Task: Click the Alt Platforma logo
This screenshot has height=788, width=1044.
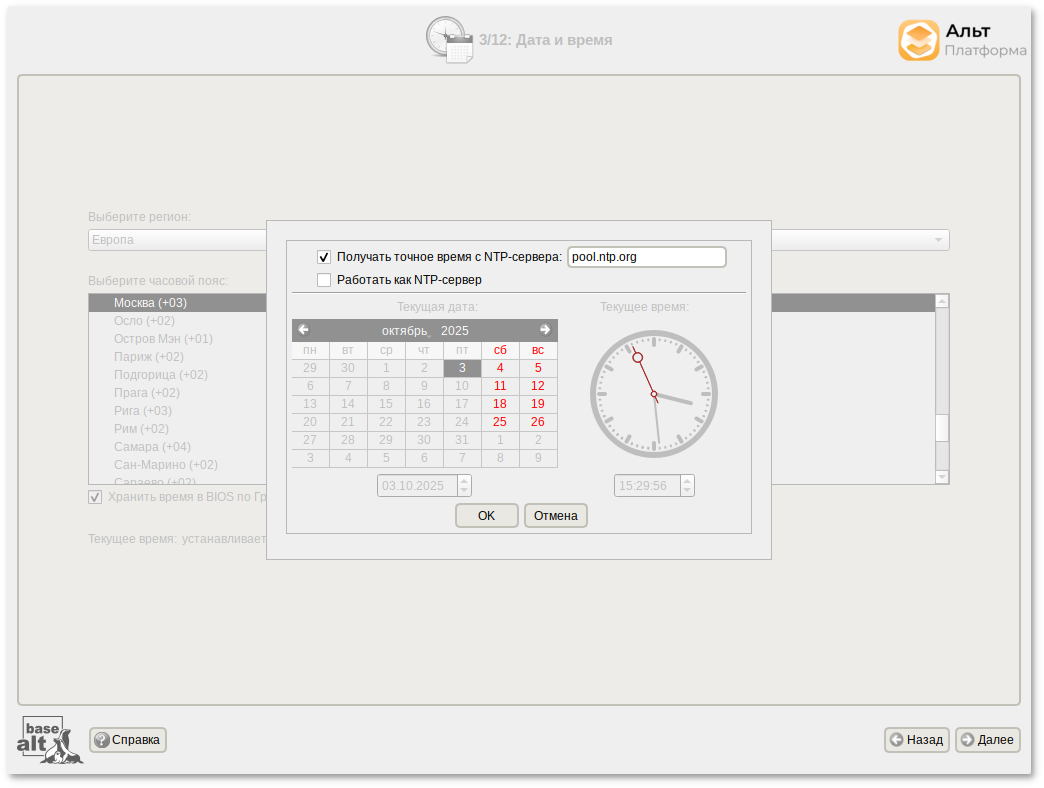Action: coord(961,41)
